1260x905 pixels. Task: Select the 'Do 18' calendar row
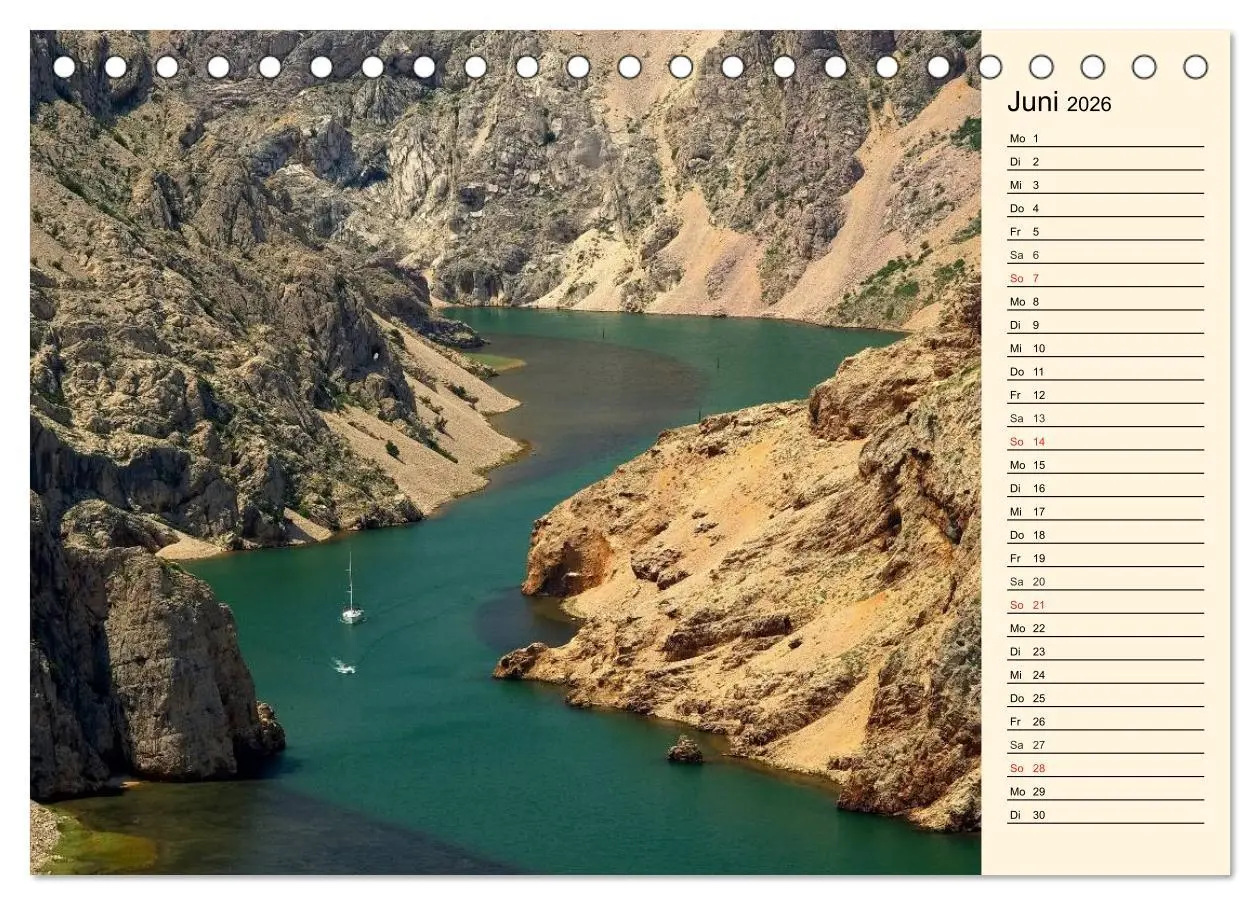(1105, 535)
